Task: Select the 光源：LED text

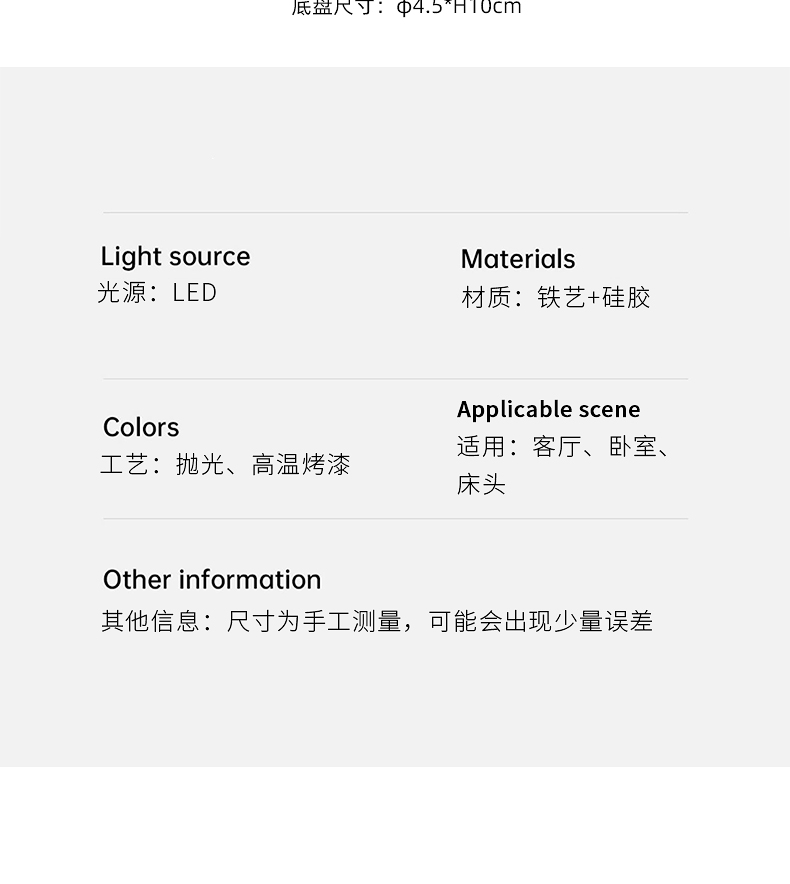Action: tap(157, 293)
